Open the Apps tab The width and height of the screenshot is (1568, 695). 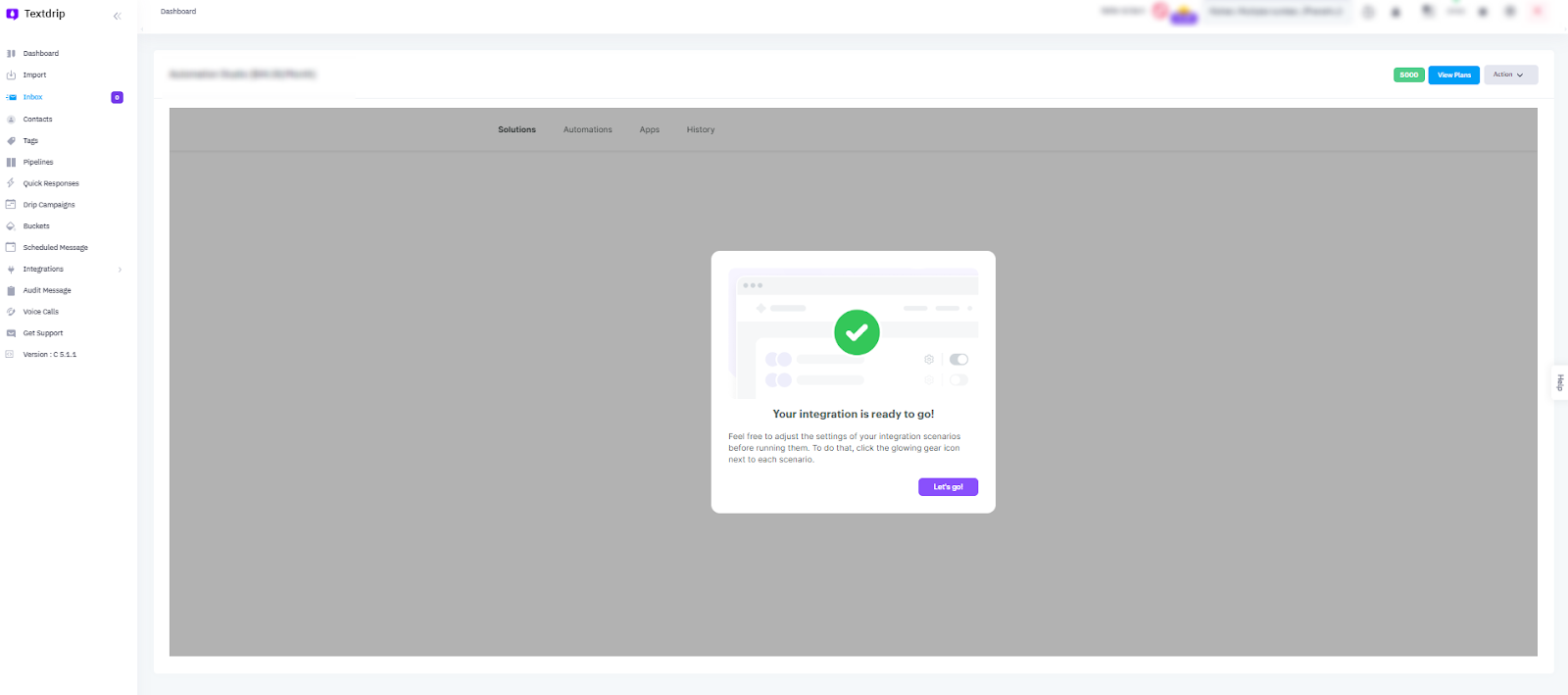coord(650,129)
